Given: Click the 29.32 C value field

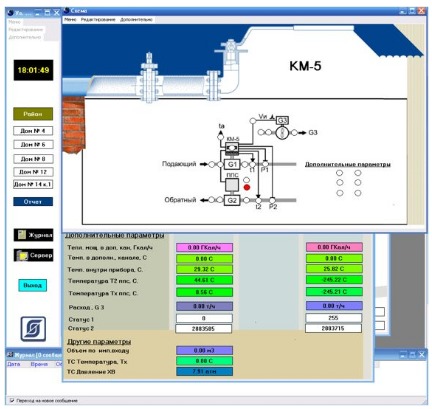Looking at the screenshot, I should coord(204,269).
